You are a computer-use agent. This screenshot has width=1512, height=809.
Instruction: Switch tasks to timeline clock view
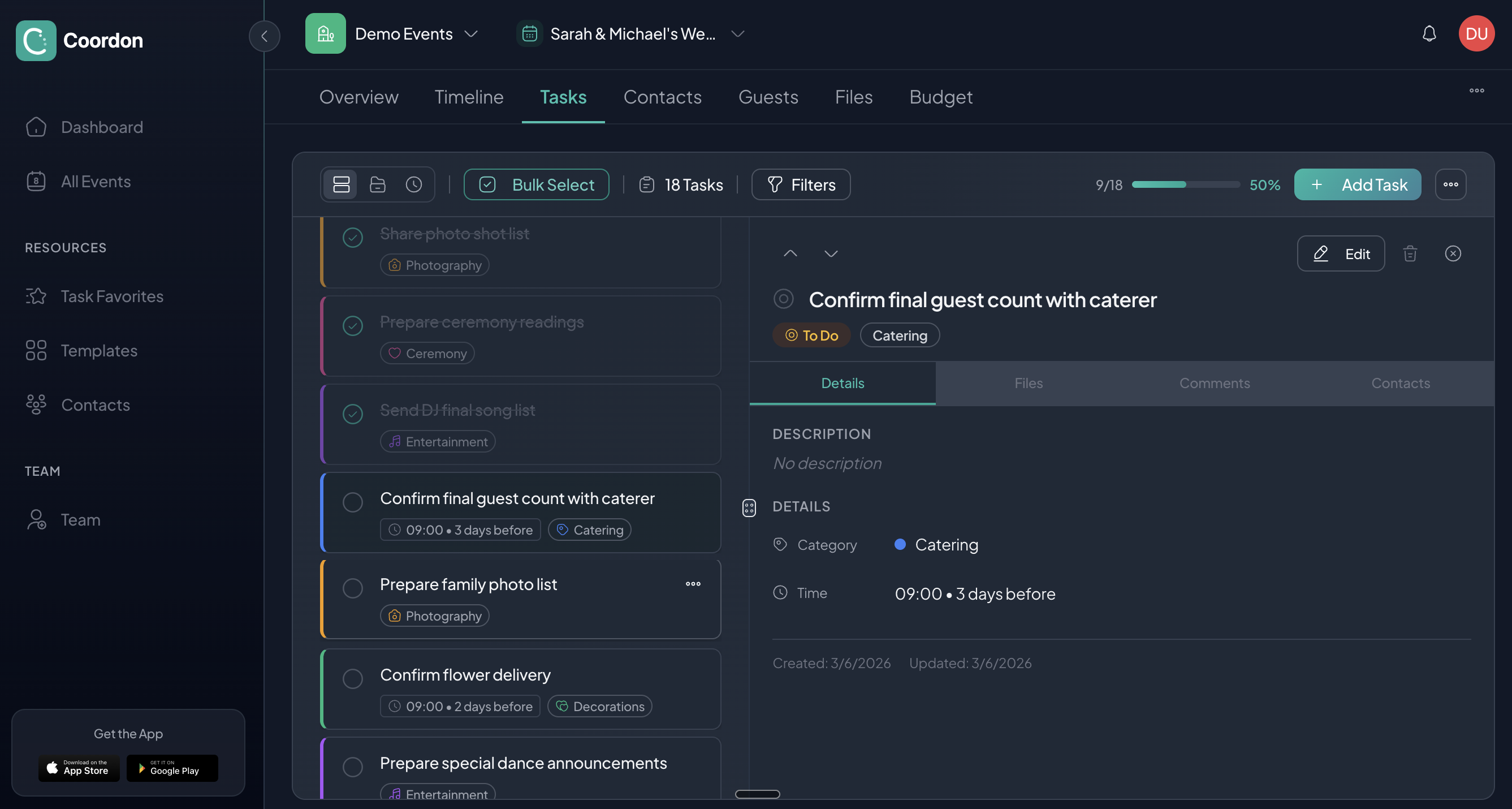pyautogui.click(x=414, y=184)
